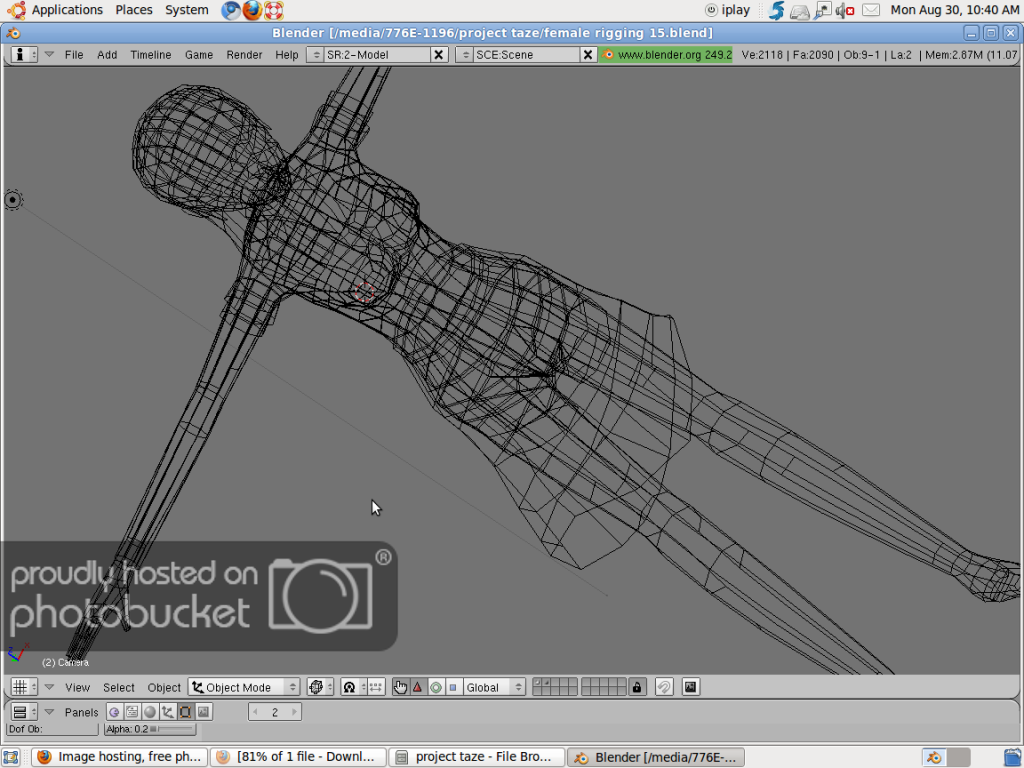This screenshot has height=768, width=1024.
Task: Toggle move object centers only button
Action: [376, 687]
